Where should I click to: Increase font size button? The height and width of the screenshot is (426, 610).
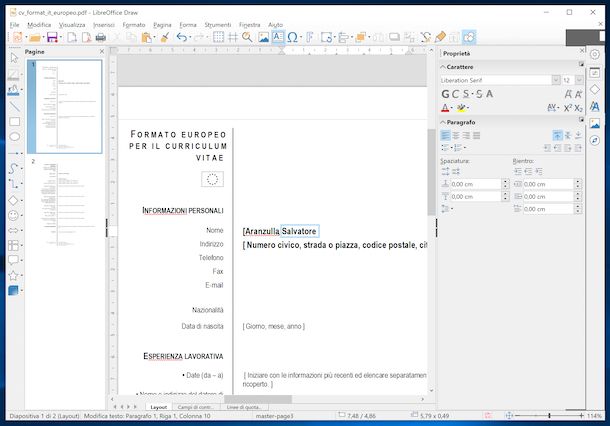(568, 94)
